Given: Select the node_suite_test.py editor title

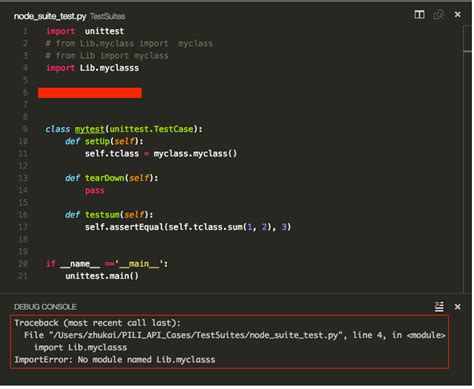Looking at the screenshot, I should pos(50,16).
